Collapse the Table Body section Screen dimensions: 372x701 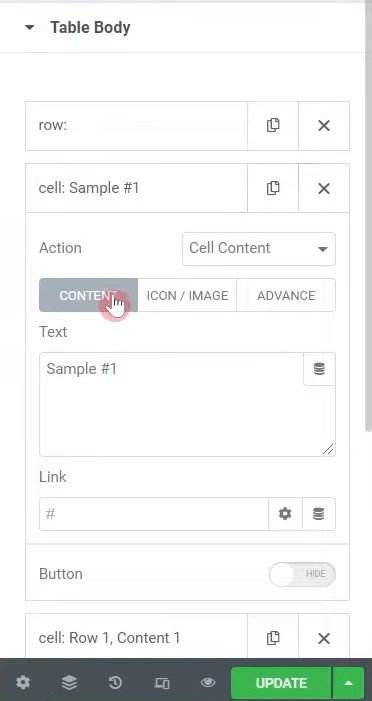[x=30, y=27]
